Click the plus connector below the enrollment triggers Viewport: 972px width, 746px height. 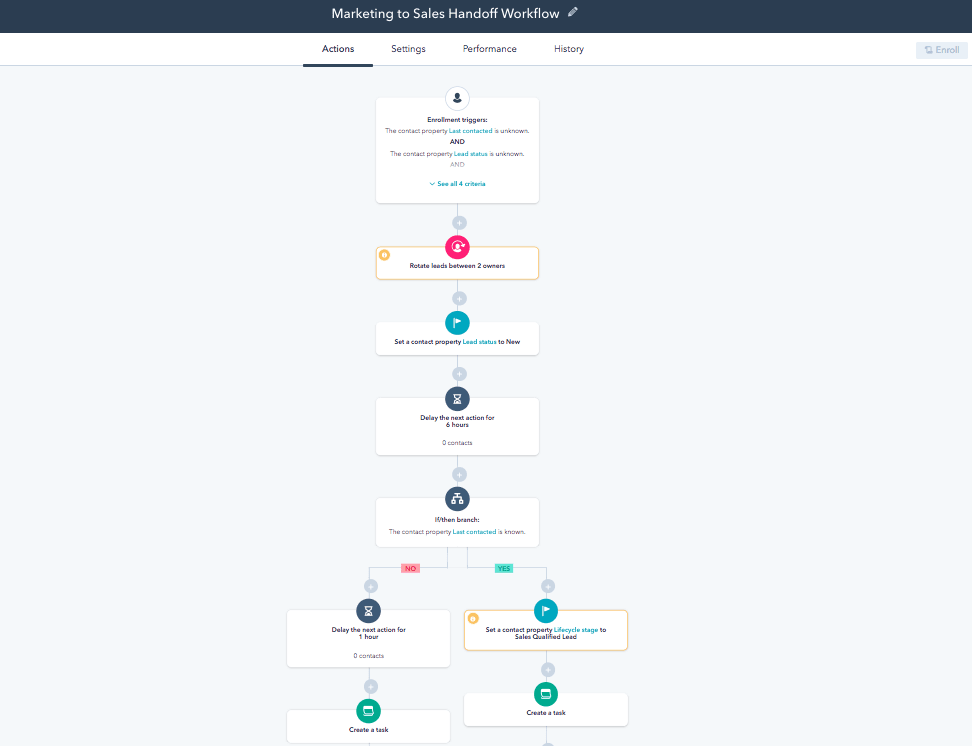coord(457,222)
